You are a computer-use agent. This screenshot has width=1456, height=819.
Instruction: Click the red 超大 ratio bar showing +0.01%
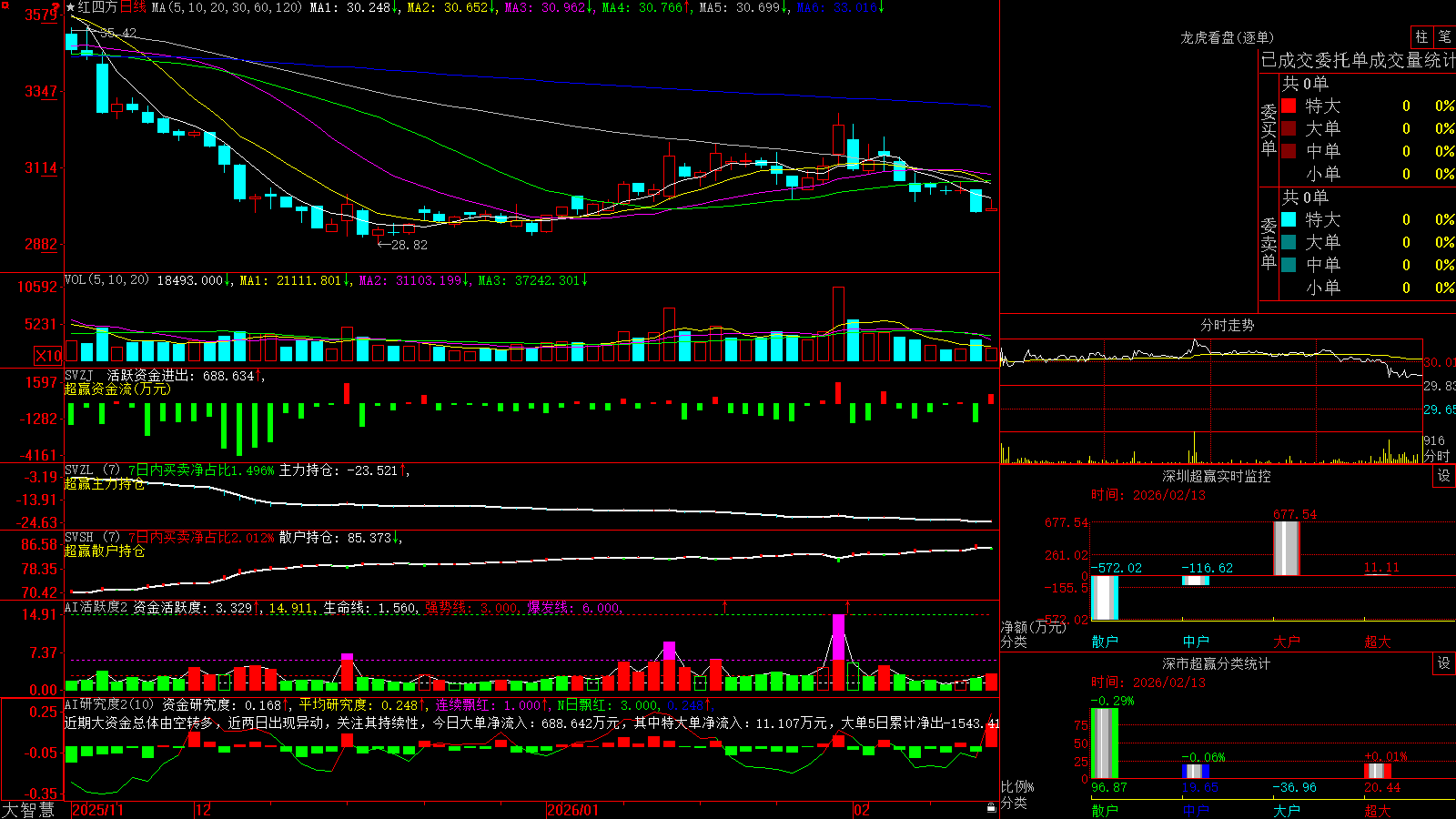coord(1378,771)
